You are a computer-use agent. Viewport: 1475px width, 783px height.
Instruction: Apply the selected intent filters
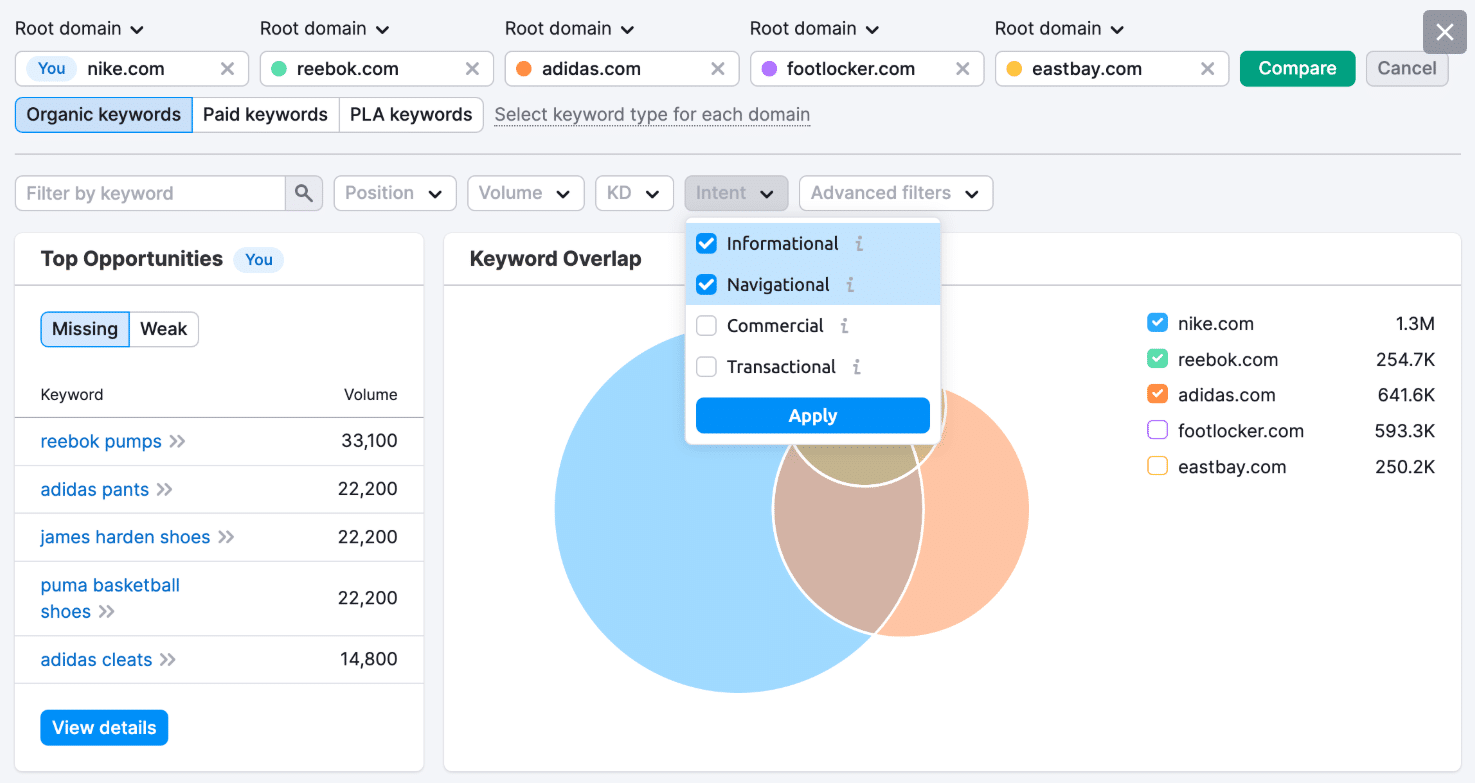[812, 415]
